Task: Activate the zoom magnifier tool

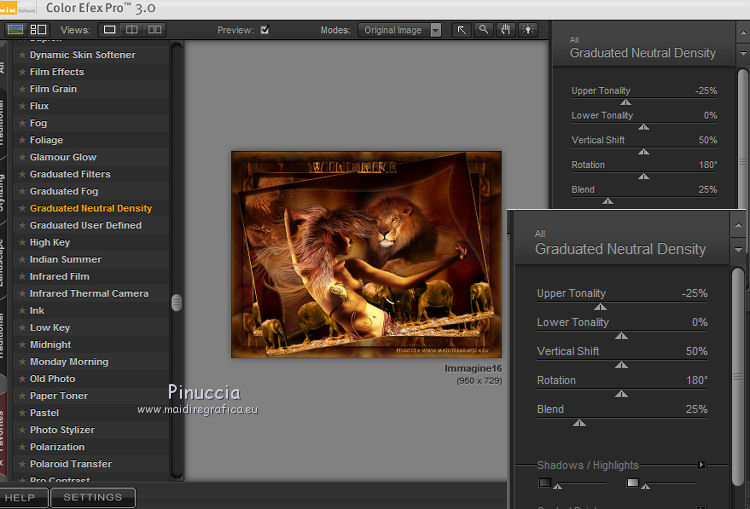Action: [482, 30]
